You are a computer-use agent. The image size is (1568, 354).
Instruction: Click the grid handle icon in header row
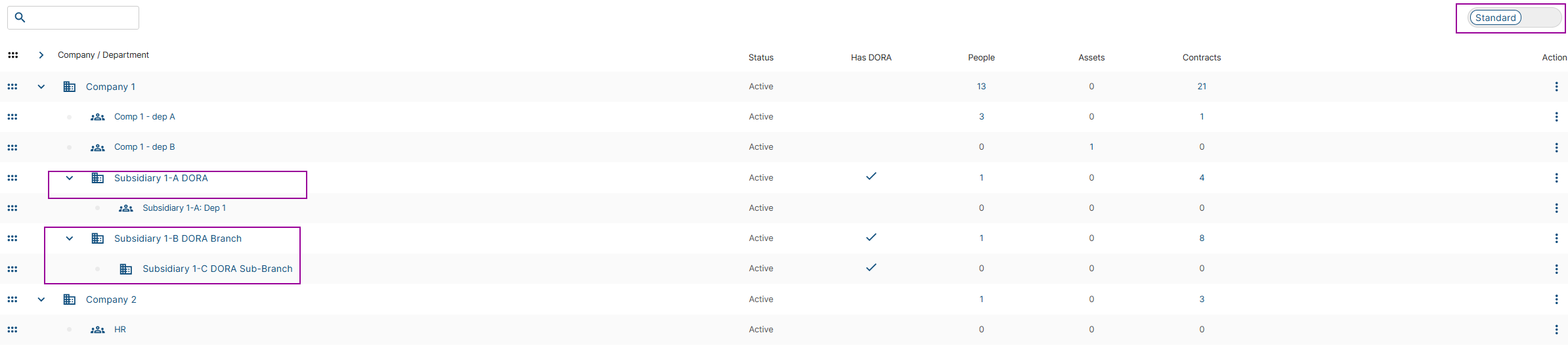click(x=13, y=55)
